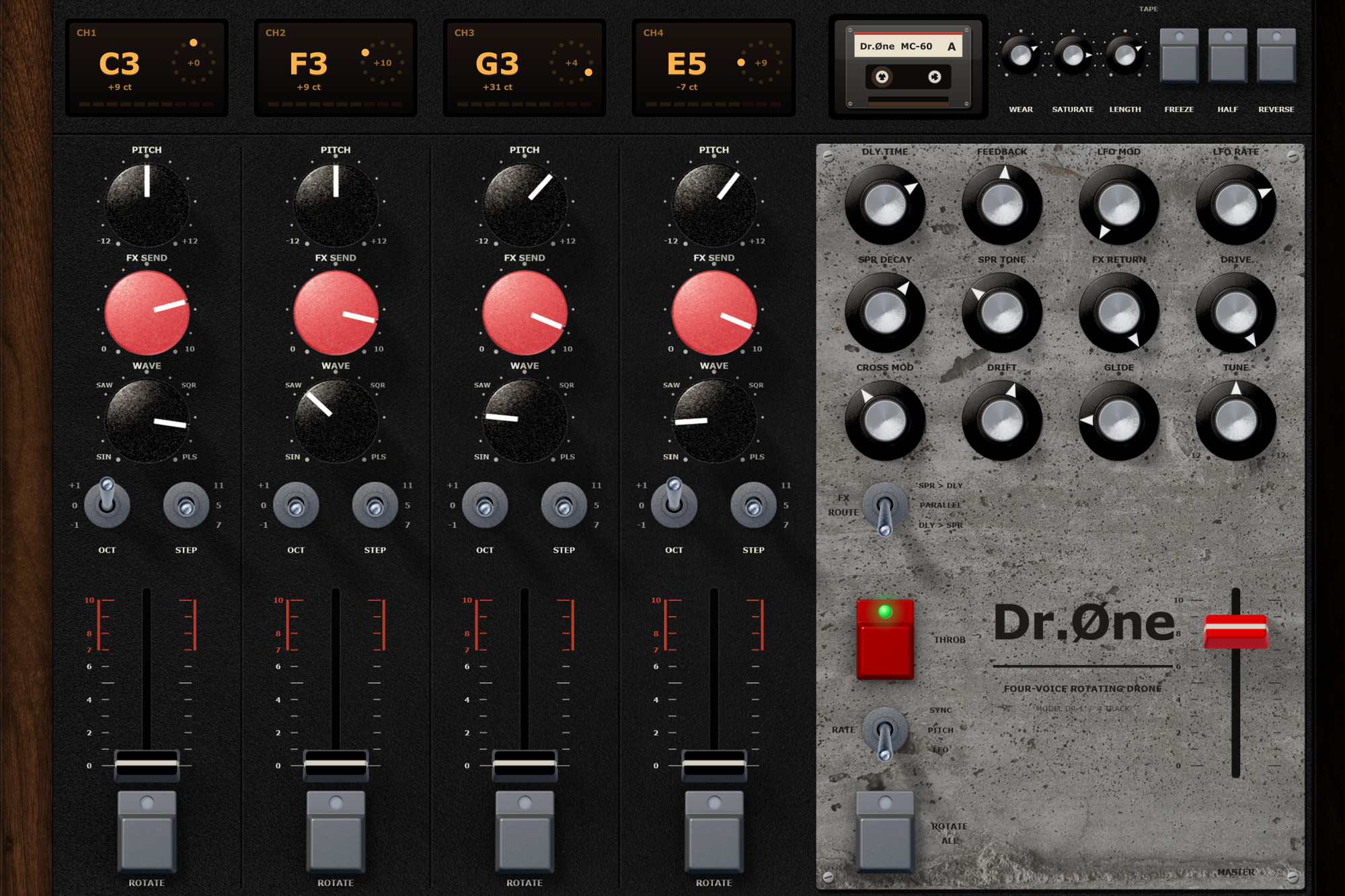Click the DRIFT knob
This screenshot has width=1345, height=896.
pos(1002,421)
